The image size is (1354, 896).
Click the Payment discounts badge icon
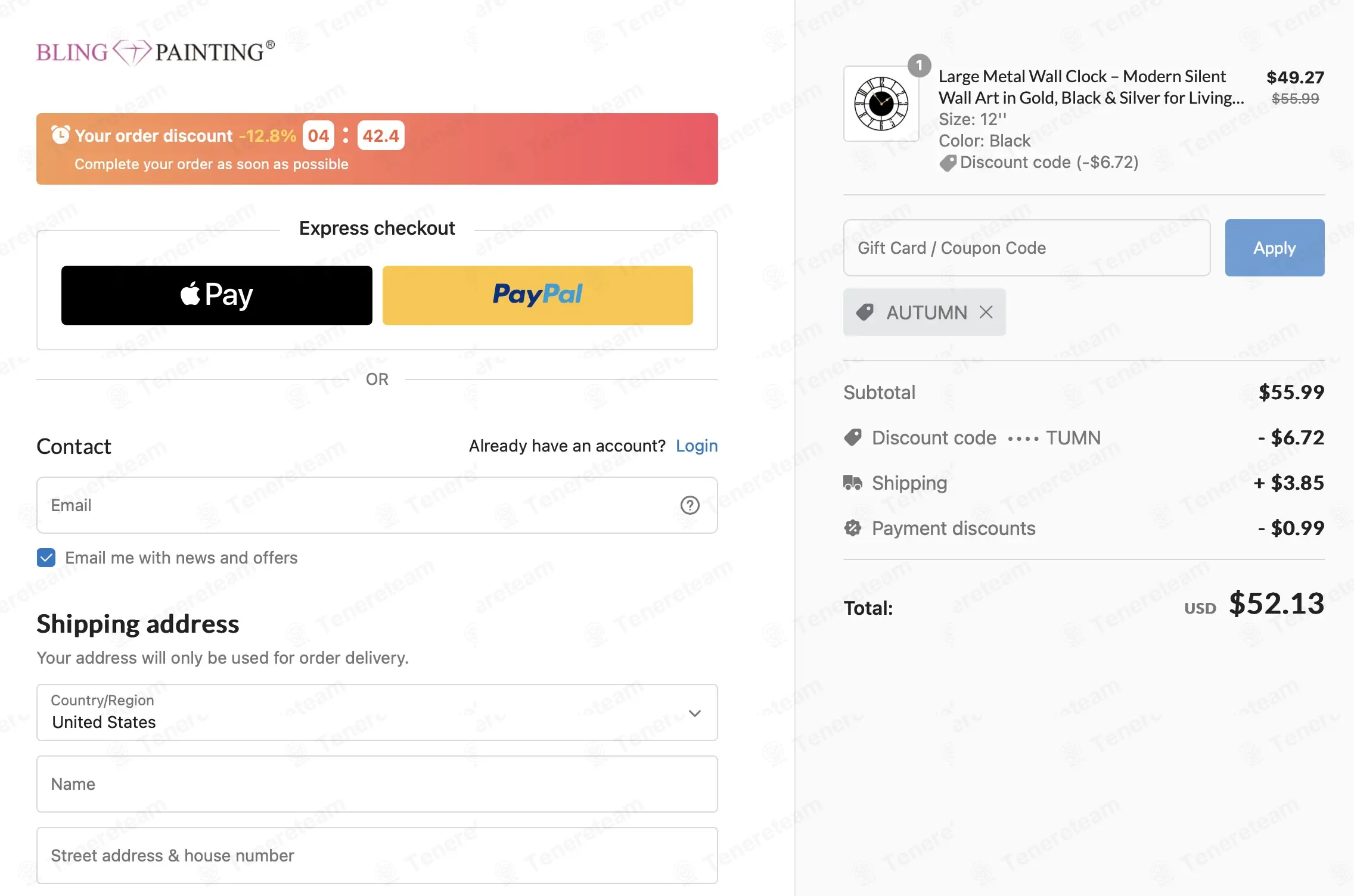click(x=853, y=528)
